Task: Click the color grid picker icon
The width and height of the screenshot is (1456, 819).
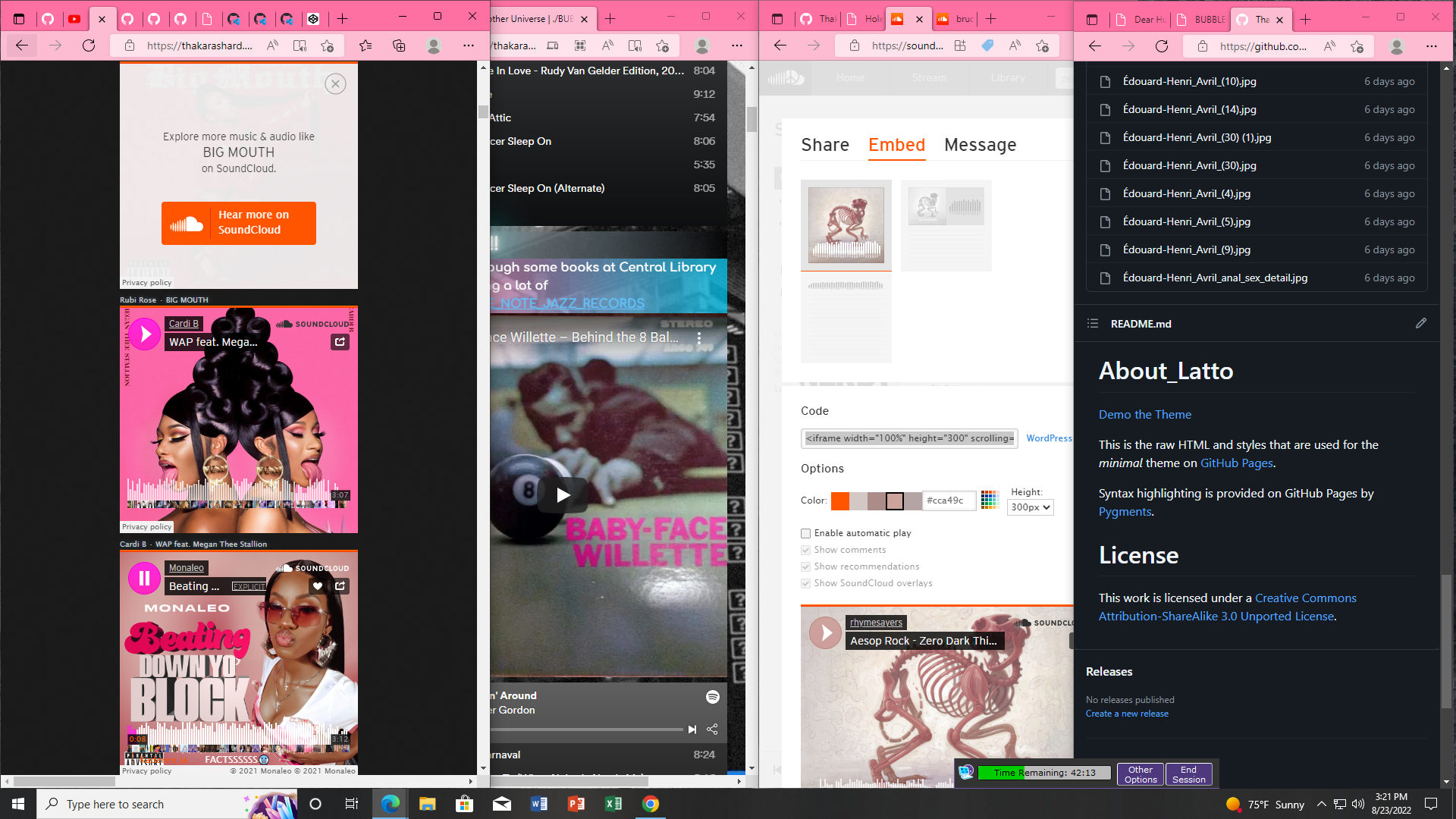Action: point(990,500)
